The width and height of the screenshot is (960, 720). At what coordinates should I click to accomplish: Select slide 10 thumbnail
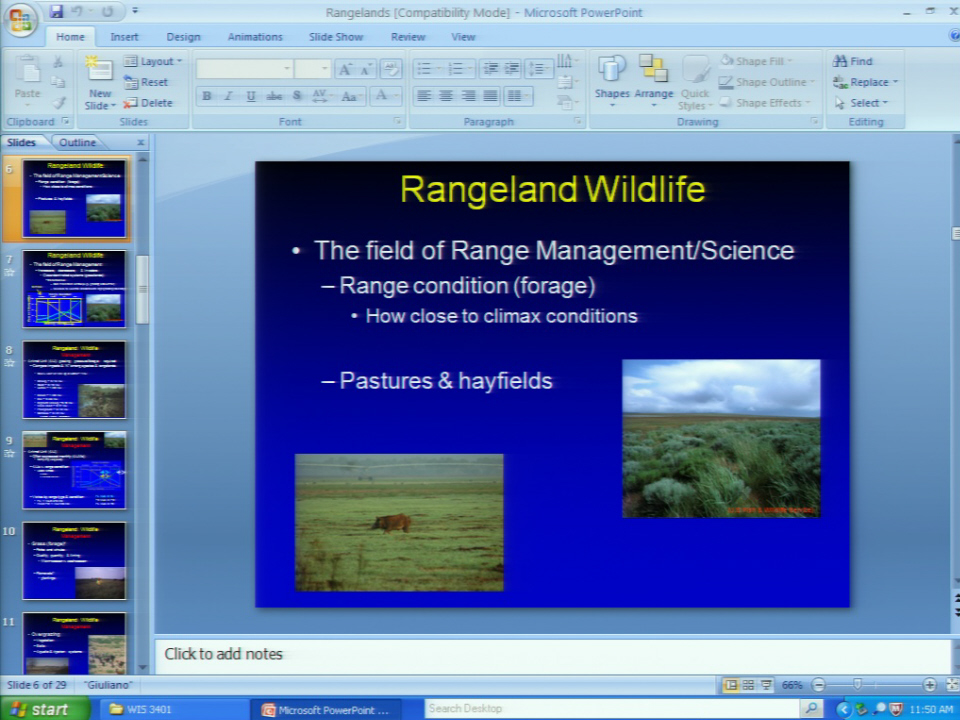74,560
